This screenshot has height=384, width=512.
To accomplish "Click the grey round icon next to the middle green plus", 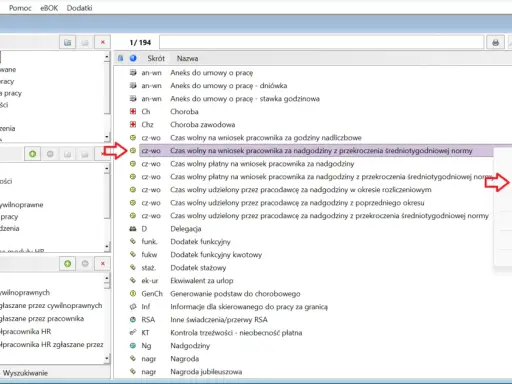I will pos(50,154).
